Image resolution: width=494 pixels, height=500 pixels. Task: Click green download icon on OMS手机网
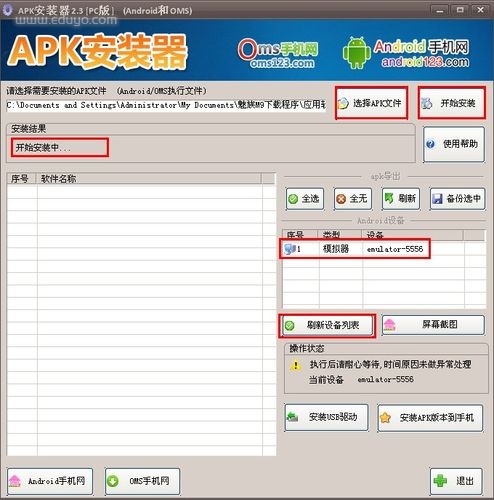tap(113, 481)
